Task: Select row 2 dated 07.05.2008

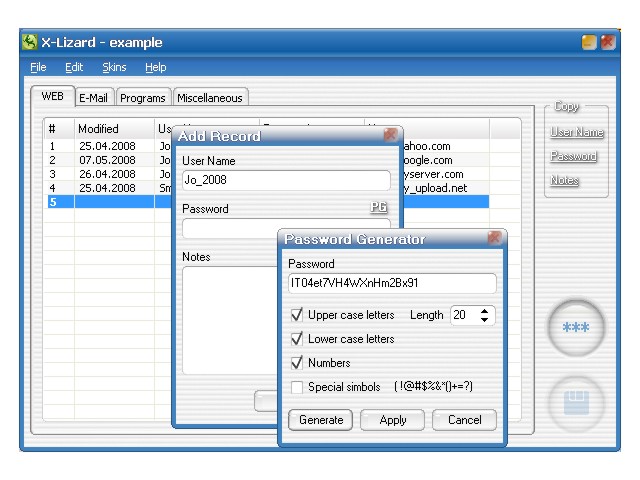Action: 107,160
